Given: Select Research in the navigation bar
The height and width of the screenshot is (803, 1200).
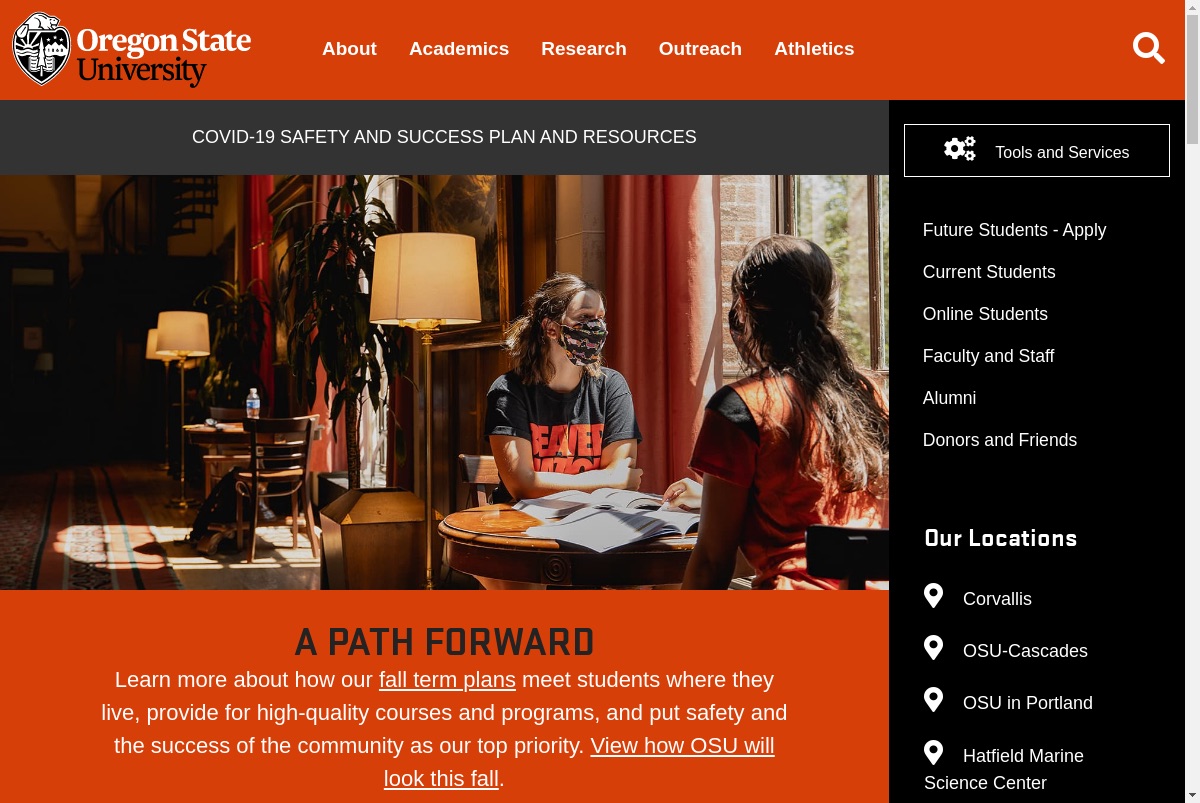Looking at the screenshot, I should point(584,49).
